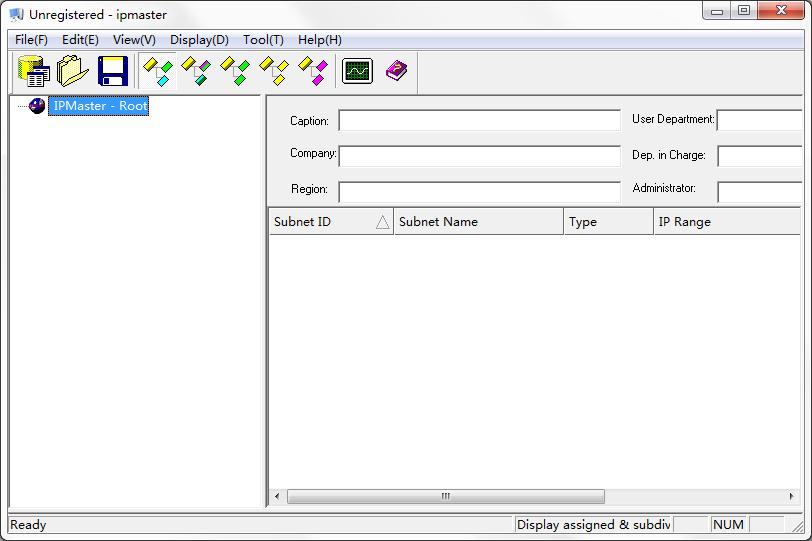Open the monitor graph tool icon

[357, 71]
